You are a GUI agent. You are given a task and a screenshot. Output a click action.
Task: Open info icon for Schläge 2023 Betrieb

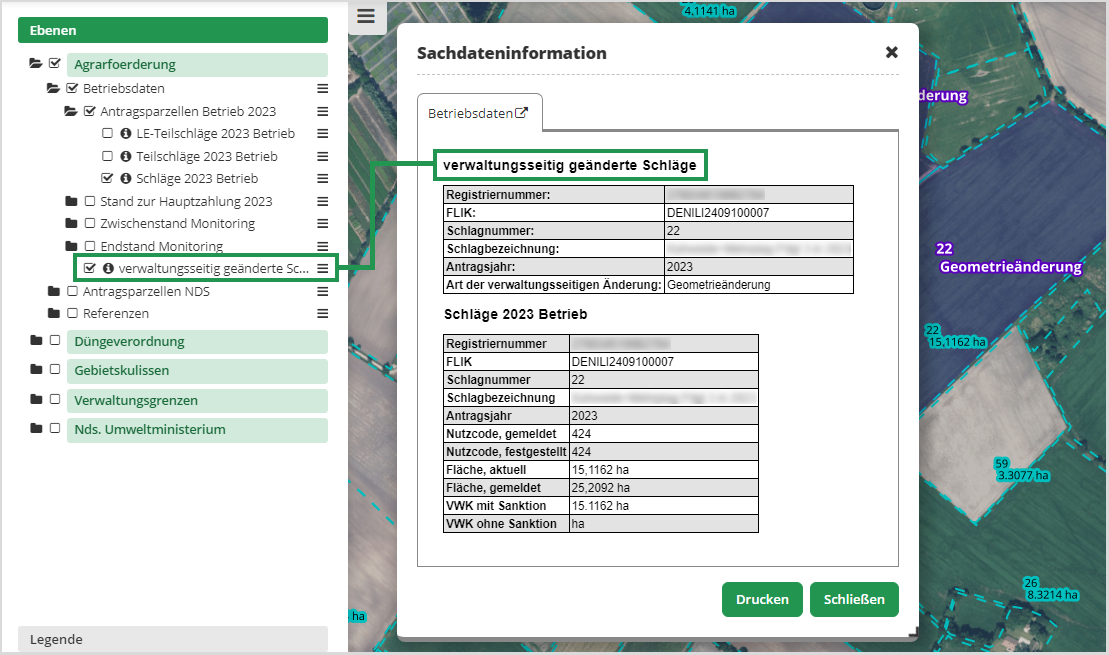pos(125,179)
